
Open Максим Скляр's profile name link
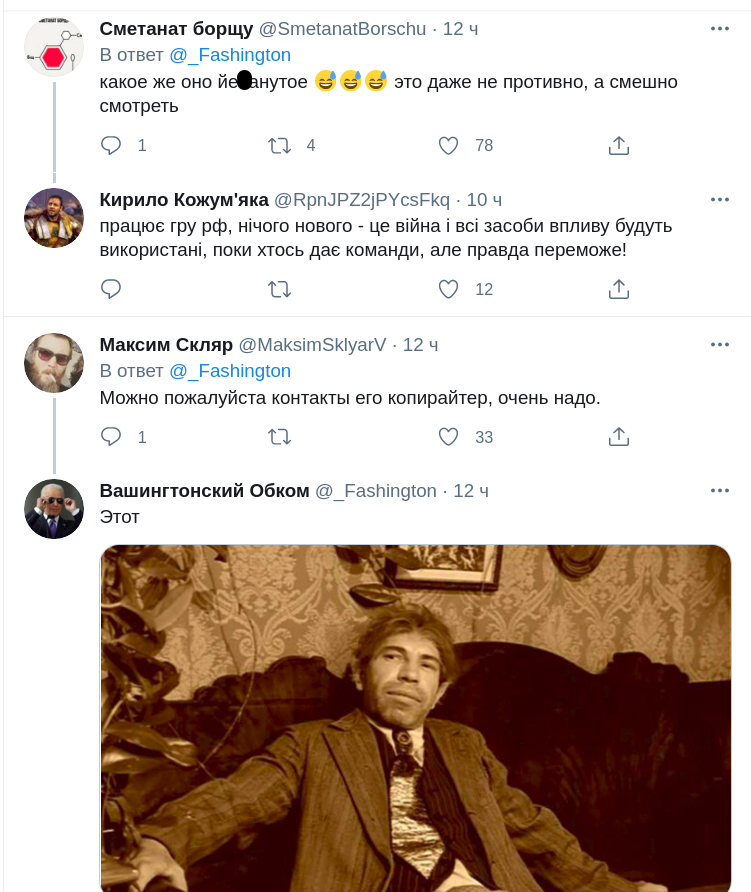[166, 345]
